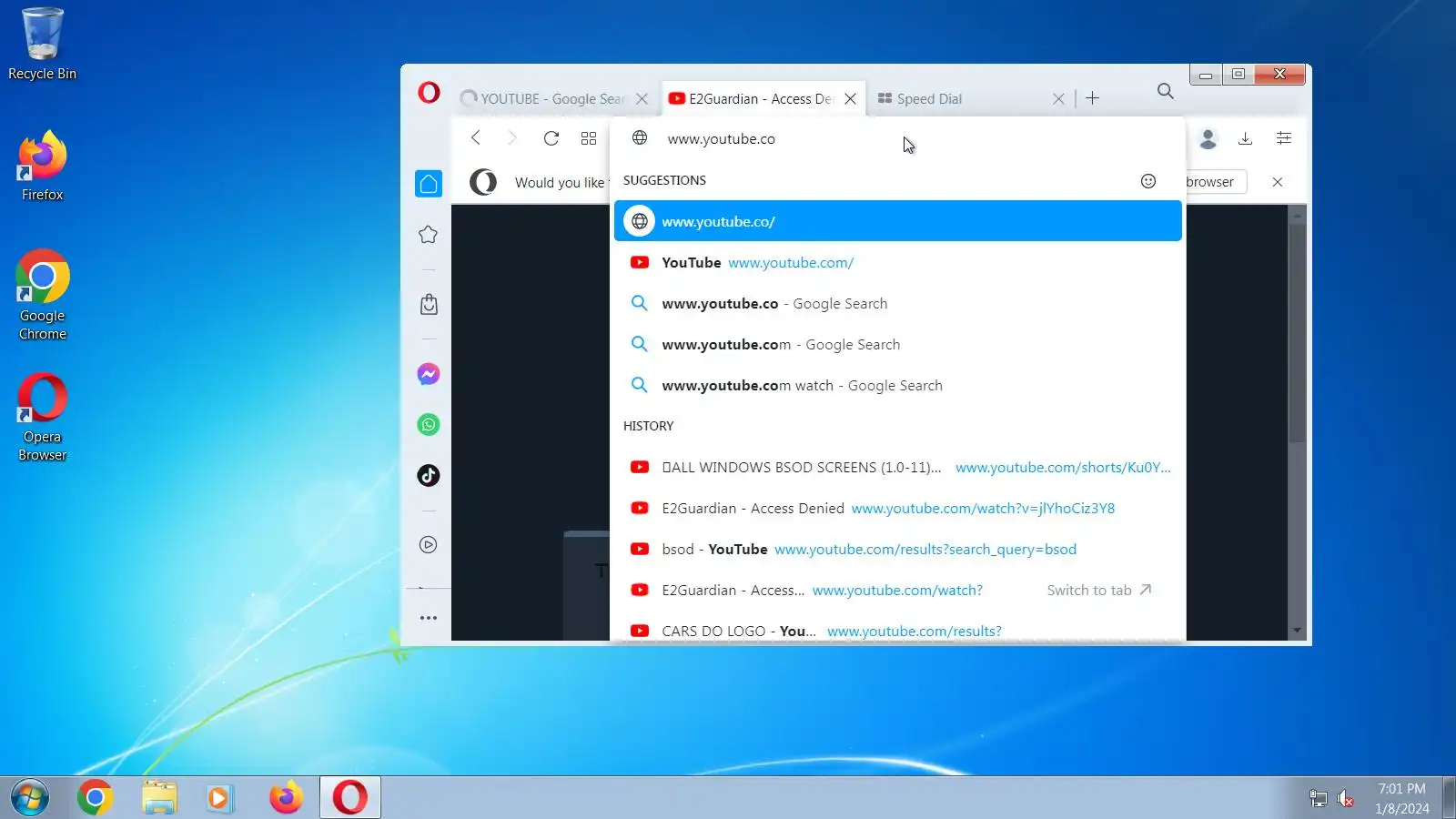Launch TikTok from Opera sidebar
The height and width of the screenshot is (819, 1456).
point(429,475)
